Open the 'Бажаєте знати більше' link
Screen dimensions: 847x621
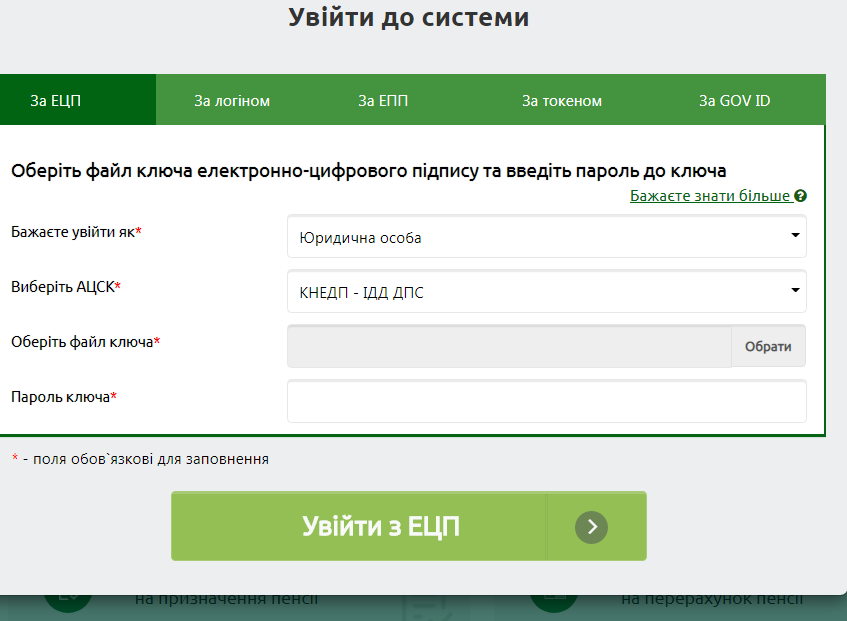pos(710,196)
